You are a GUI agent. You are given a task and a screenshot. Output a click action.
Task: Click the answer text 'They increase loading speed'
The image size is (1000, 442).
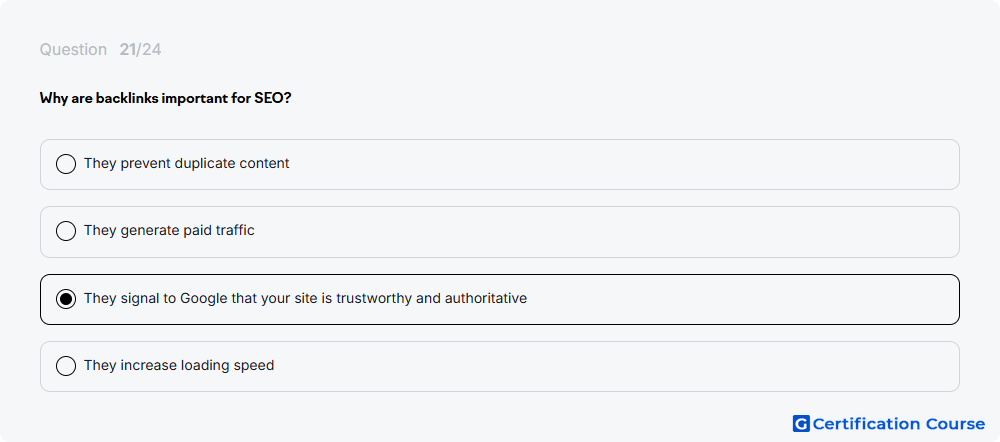coord(179,365)
